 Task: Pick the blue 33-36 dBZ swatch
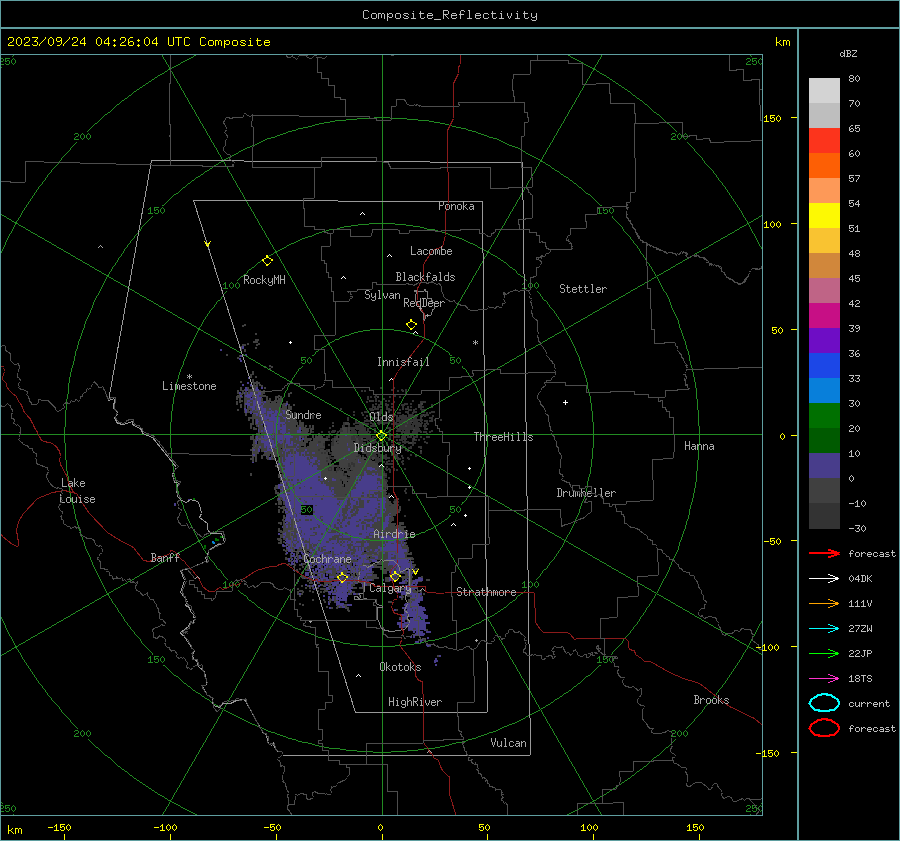tap(824, 366)
